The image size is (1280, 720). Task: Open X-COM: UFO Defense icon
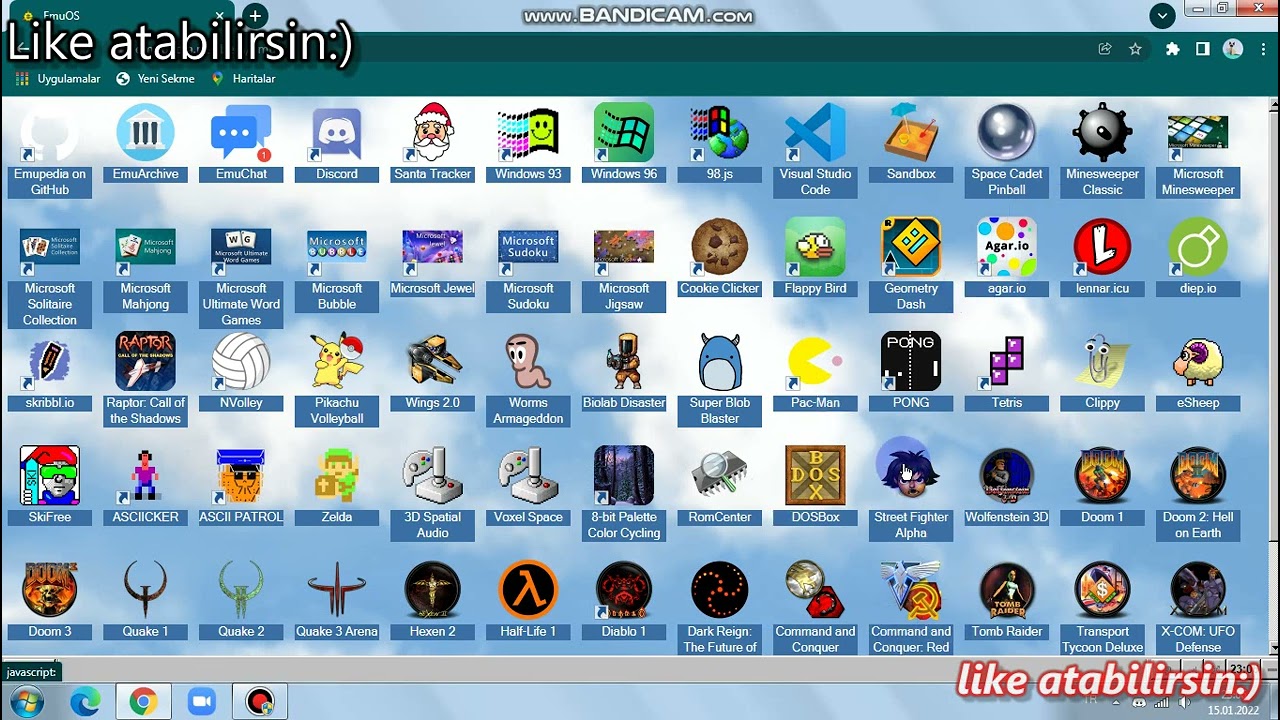click(x=1198, y=590)
